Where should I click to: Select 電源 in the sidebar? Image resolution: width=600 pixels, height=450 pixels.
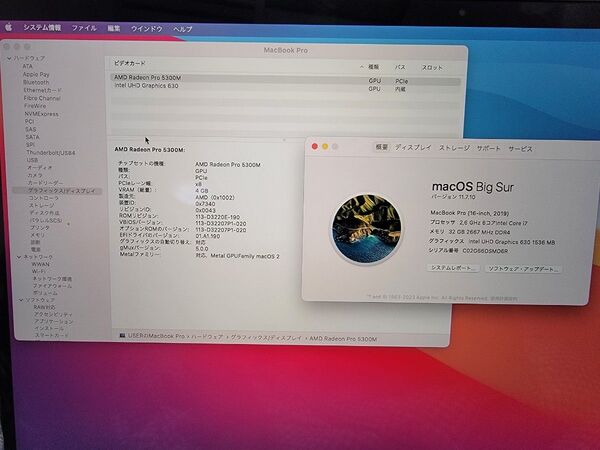36,249
